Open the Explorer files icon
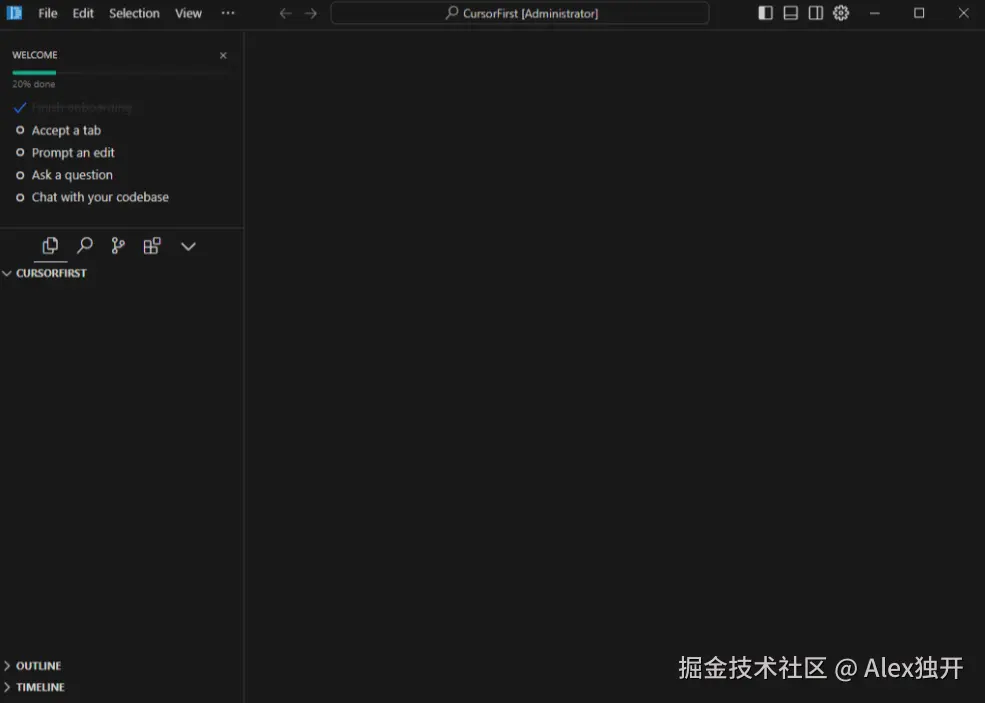This screenshot has width=985, height=703. coord(50,246)
